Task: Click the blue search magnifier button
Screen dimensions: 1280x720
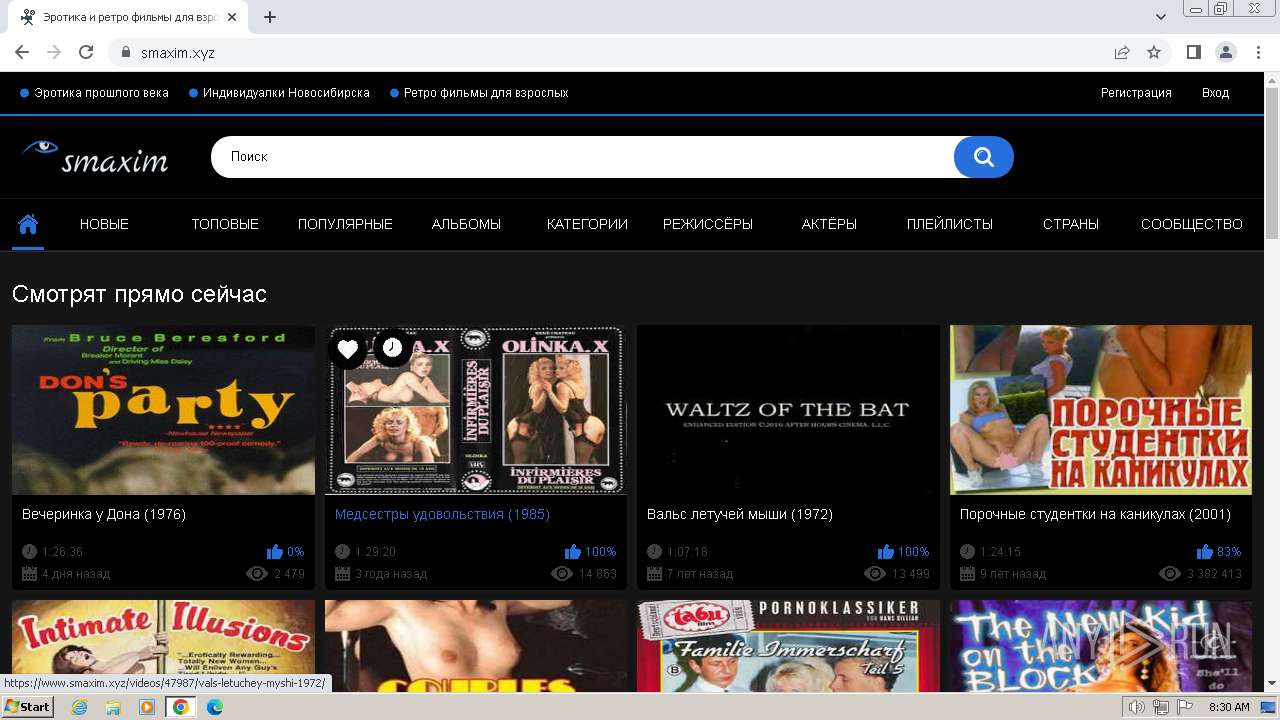Action: point(983,157)
